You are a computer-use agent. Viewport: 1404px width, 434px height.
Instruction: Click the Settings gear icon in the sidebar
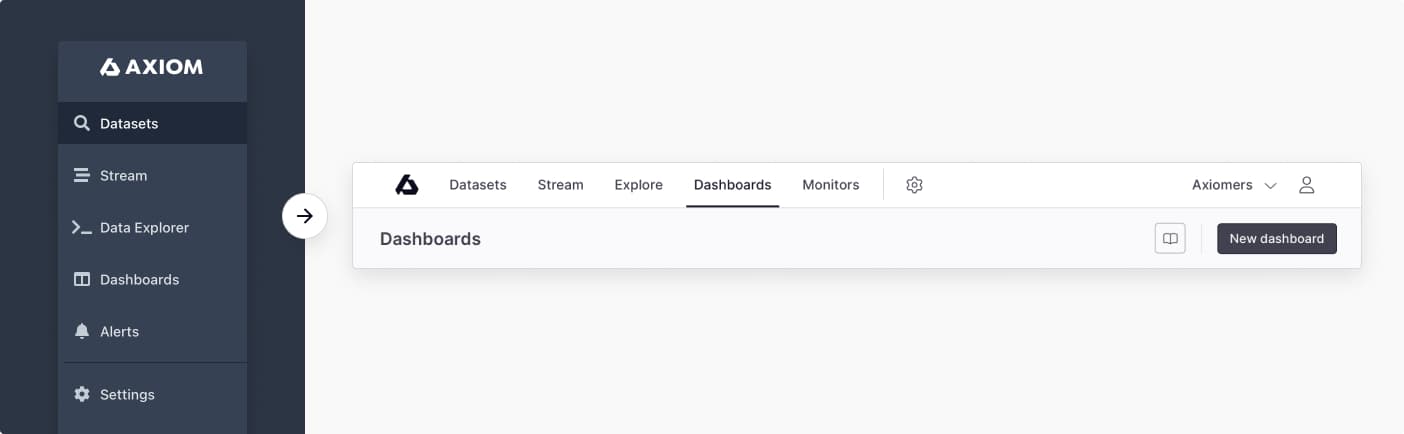point(82,394)
